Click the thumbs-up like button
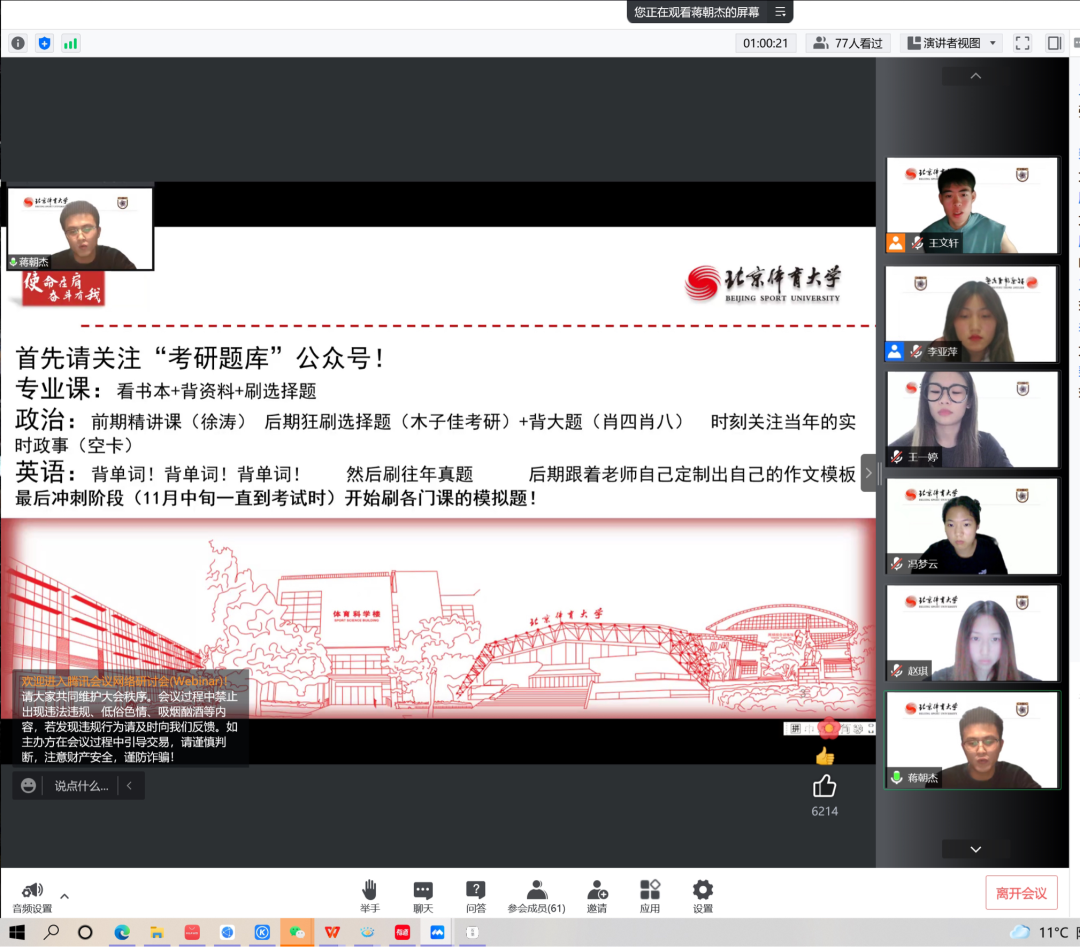 point(824,787)
